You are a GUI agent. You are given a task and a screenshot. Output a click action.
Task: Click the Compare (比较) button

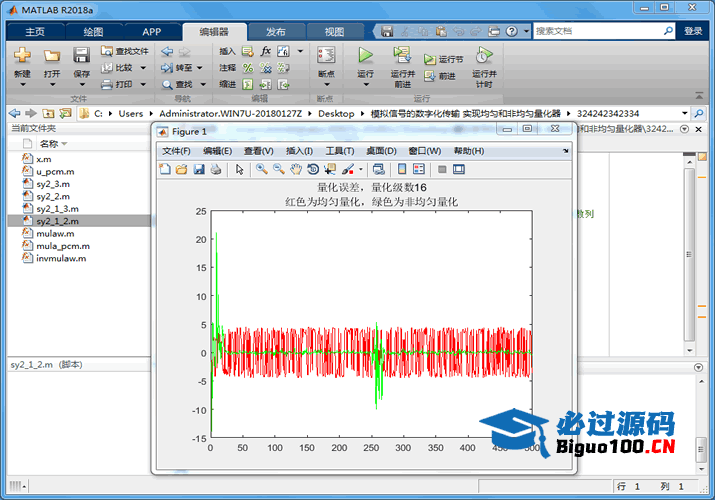tap(117, 67)
